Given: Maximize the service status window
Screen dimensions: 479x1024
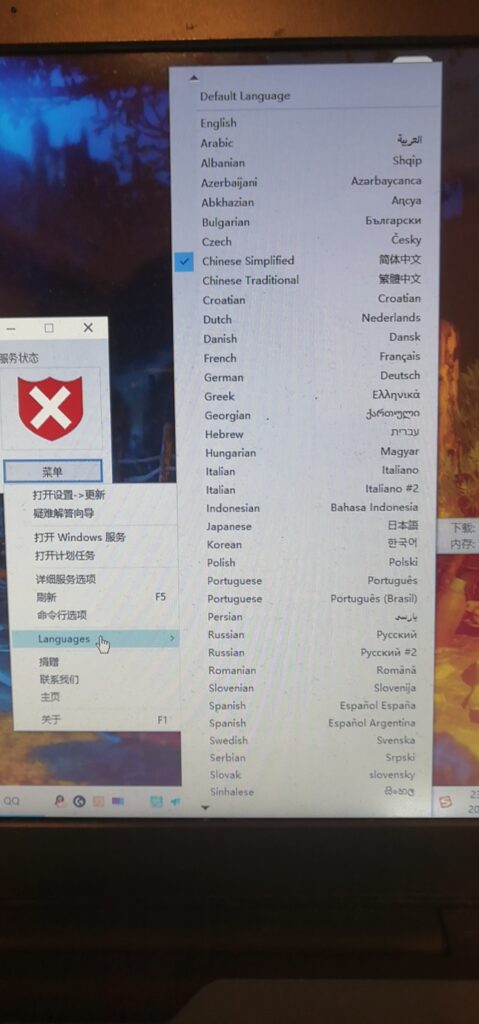Looking at the screenshot, I should pos(49,328).
